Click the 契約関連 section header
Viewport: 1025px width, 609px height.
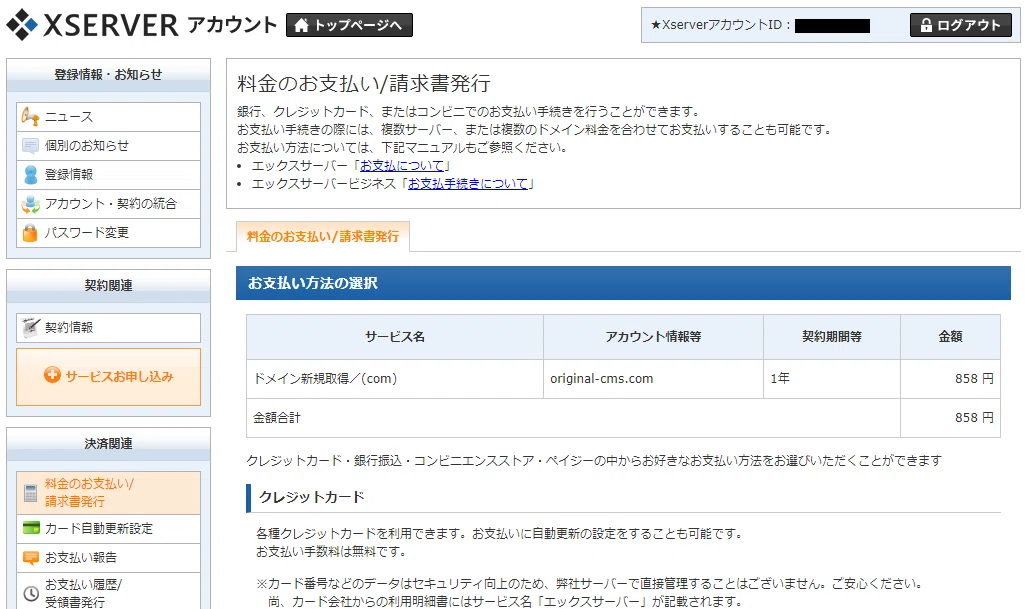109,286
